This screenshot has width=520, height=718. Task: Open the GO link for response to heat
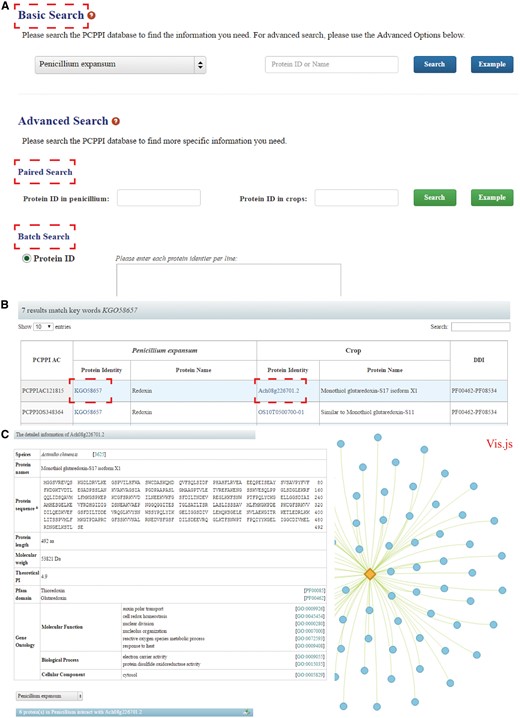click(x=310, y=646)
